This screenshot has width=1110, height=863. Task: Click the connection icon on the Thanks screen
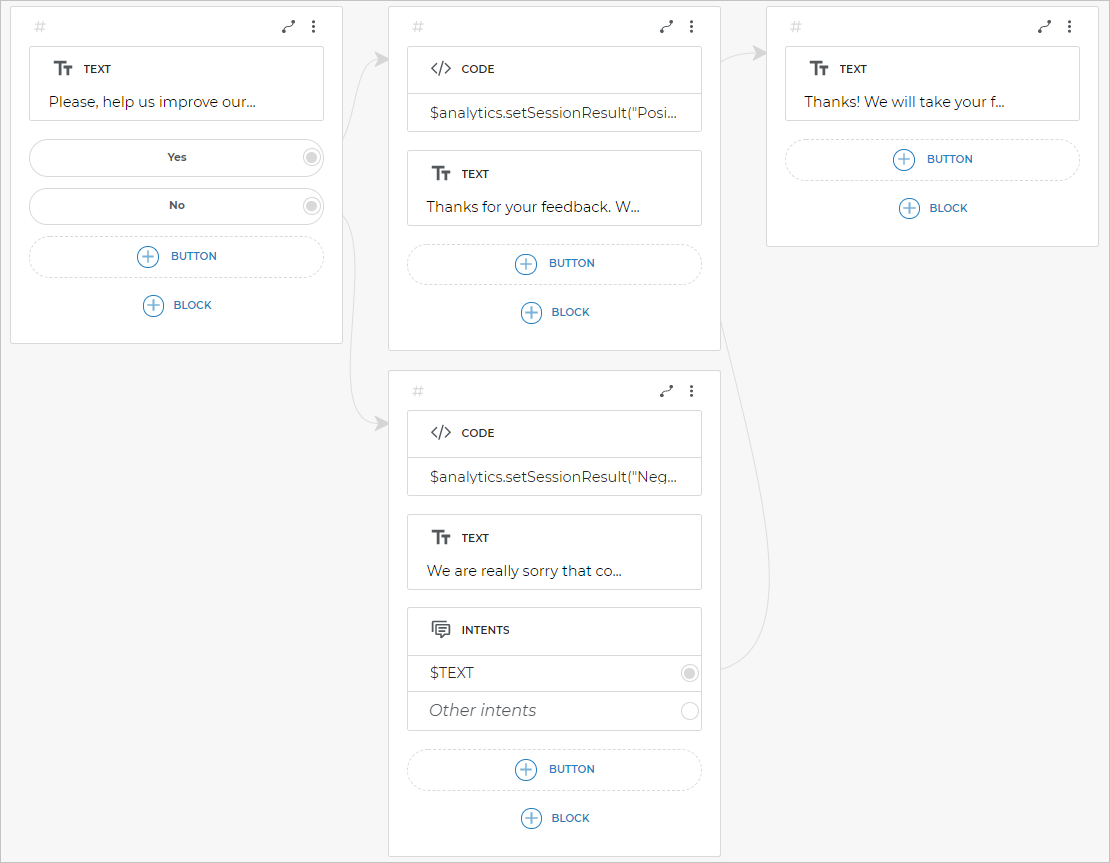(1044, 27)
